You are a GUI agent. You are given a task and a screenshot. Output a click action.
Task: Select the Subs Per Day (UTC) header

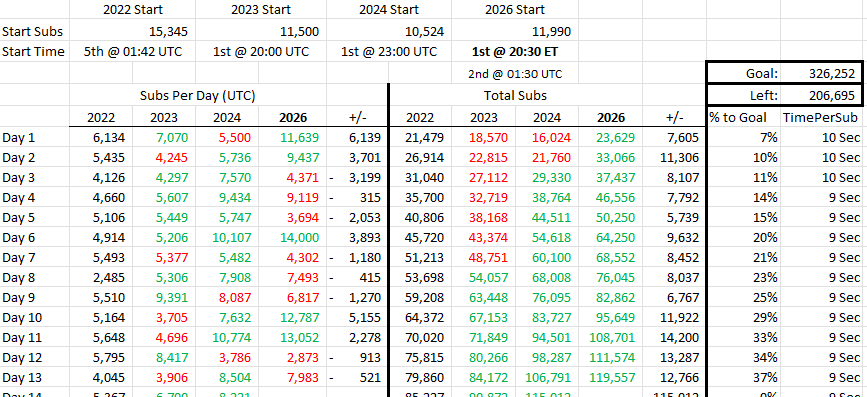198,96
